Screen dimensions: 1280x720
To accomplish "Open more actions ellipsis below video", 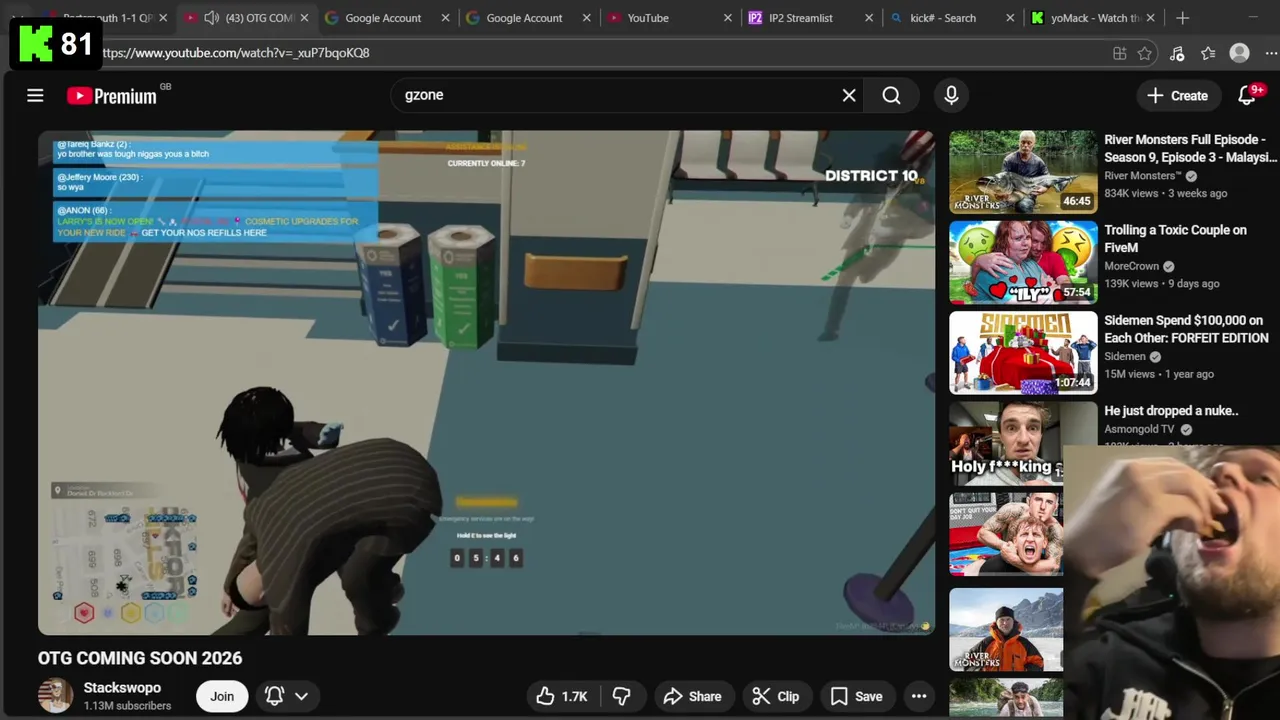I will [x=919, y=696].
